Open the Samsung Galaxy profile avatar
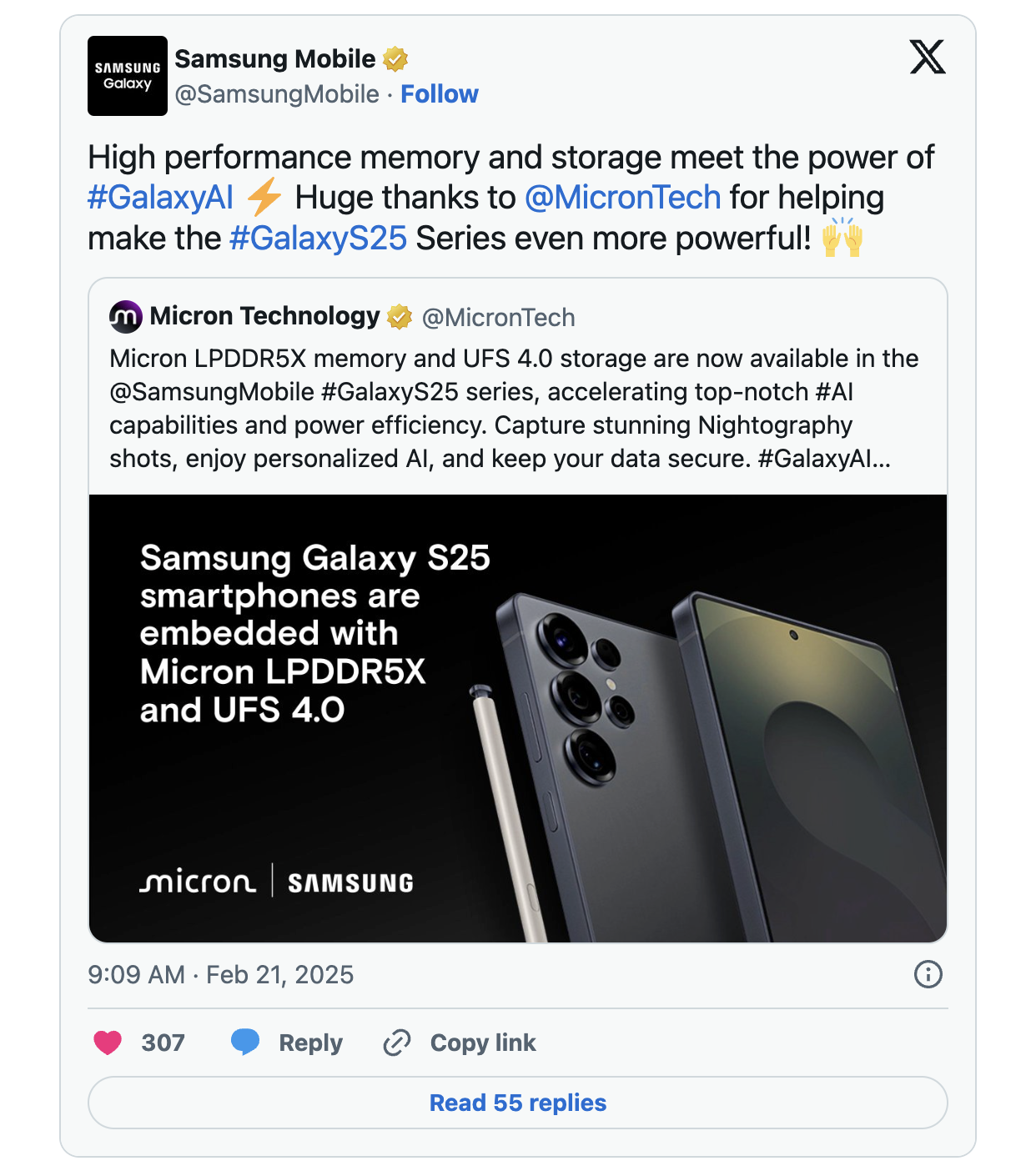This screenshot has width=1036, height=1171. tap(128, 76)
